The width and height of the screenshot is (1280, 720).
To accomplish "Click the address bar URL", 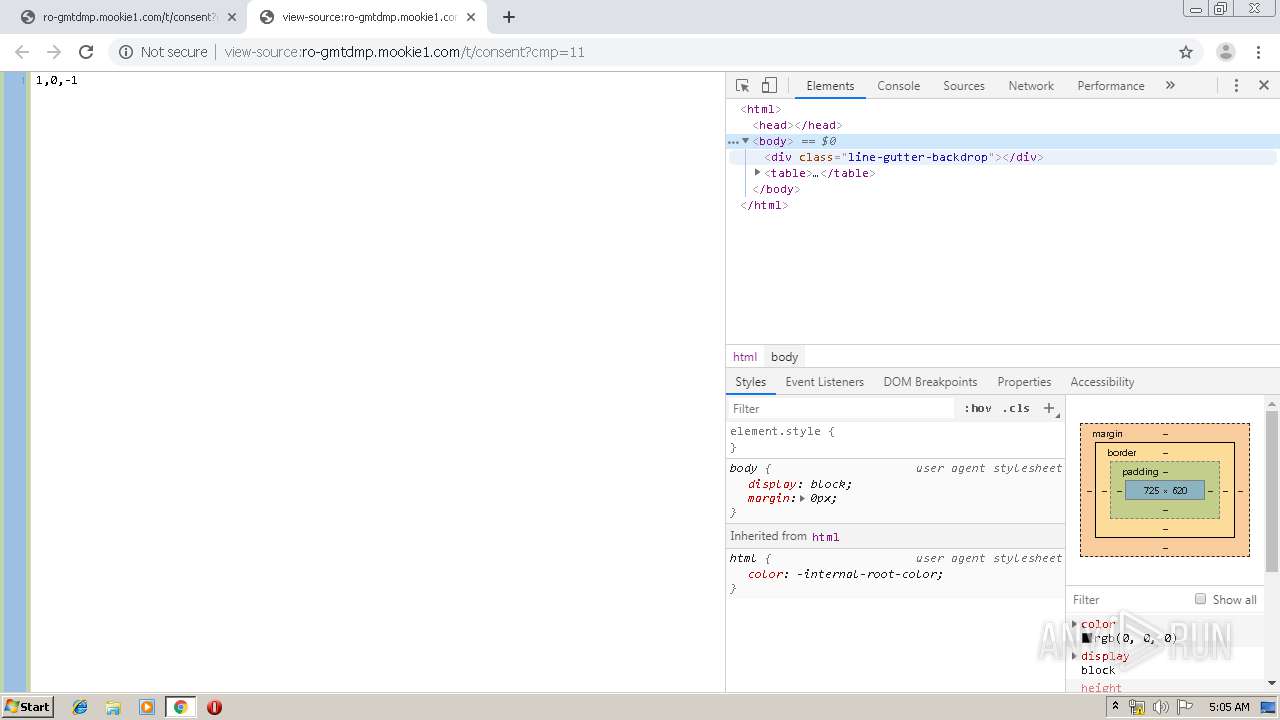I will pos(404,52).
